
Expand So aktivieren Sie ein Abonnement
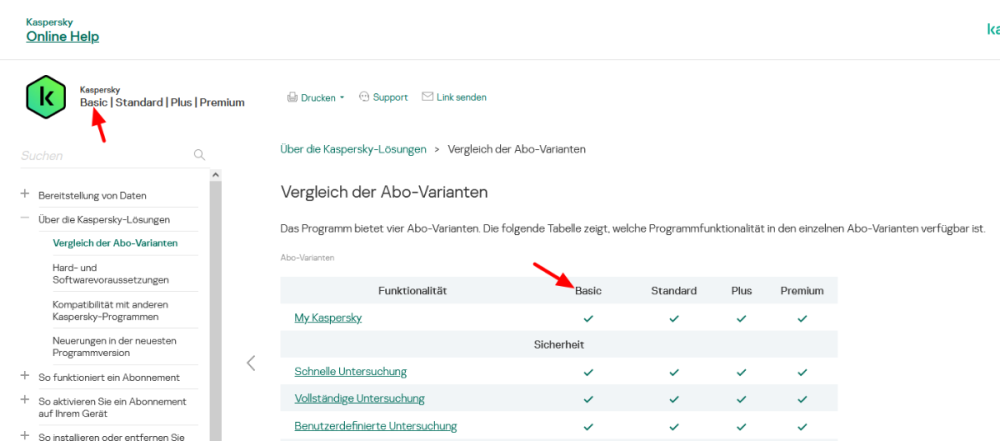pos(25,400)
